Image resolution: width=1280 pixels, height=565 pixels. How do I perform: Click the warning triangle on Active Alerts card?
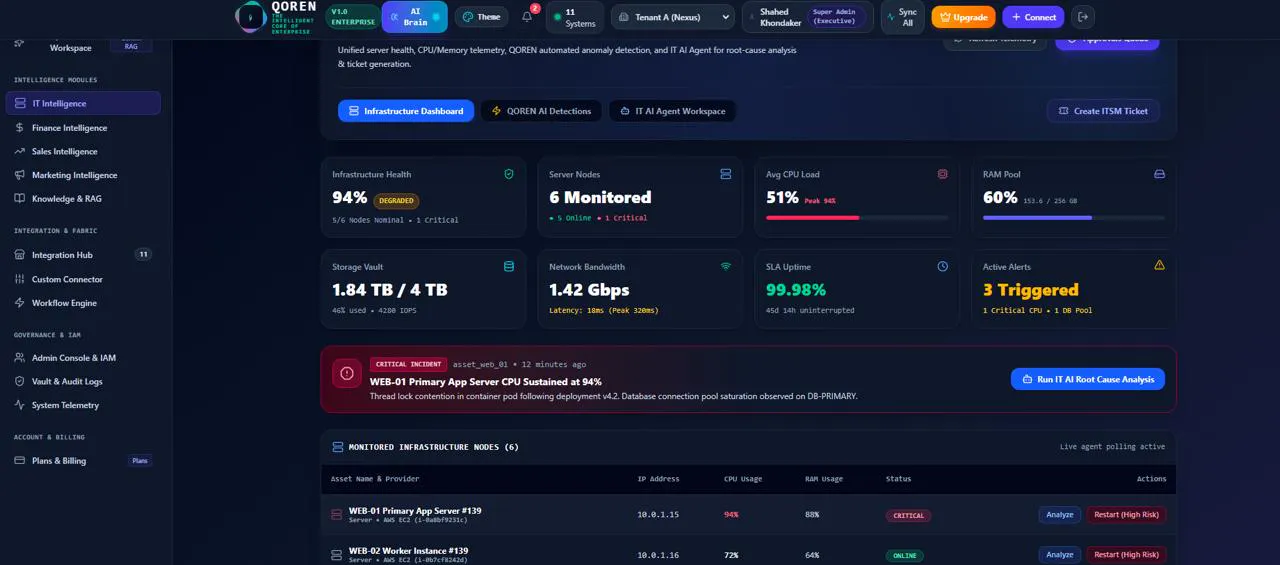pyautogui.click(x=1159, y=266)
